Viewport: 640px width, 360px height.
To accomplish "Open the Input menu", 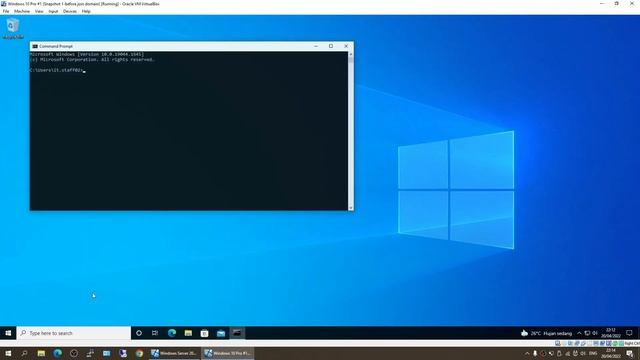I will point(53,11).
